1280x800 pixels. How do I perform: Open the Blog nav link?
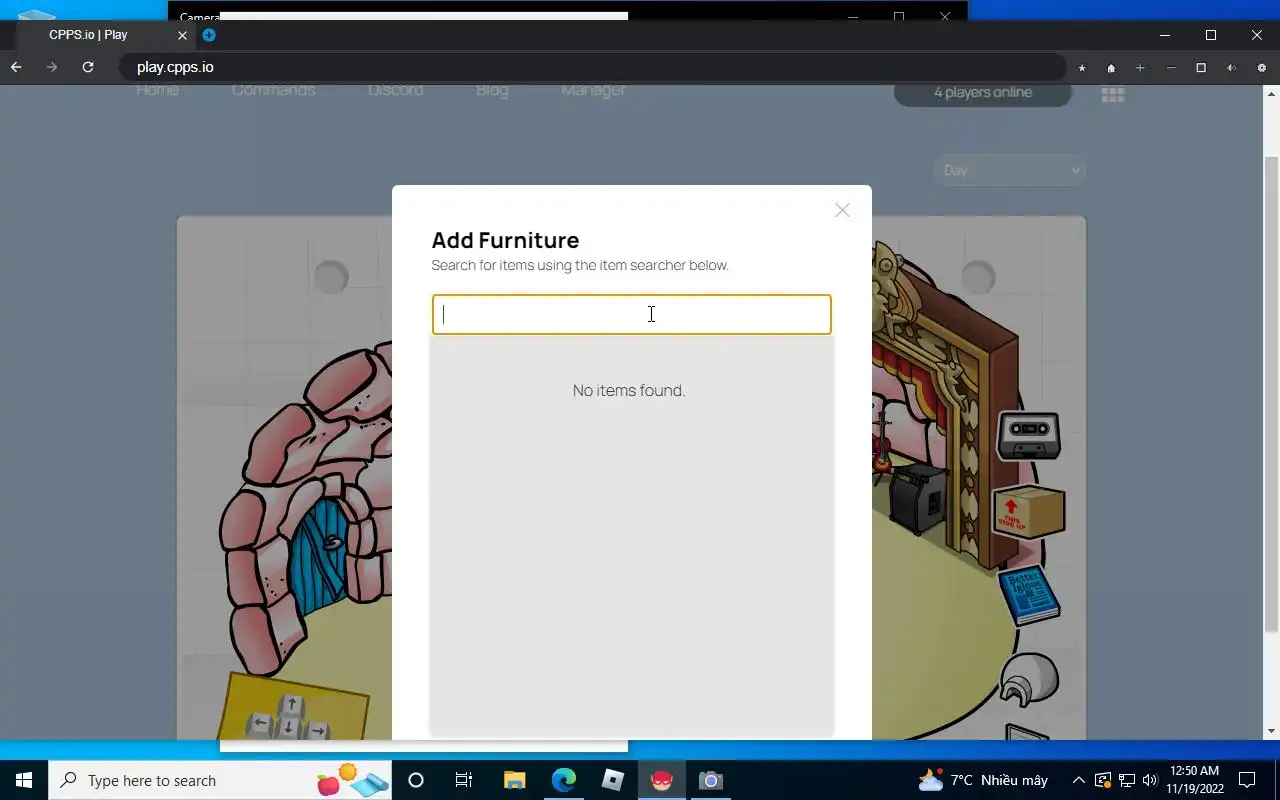click(492, 90)
